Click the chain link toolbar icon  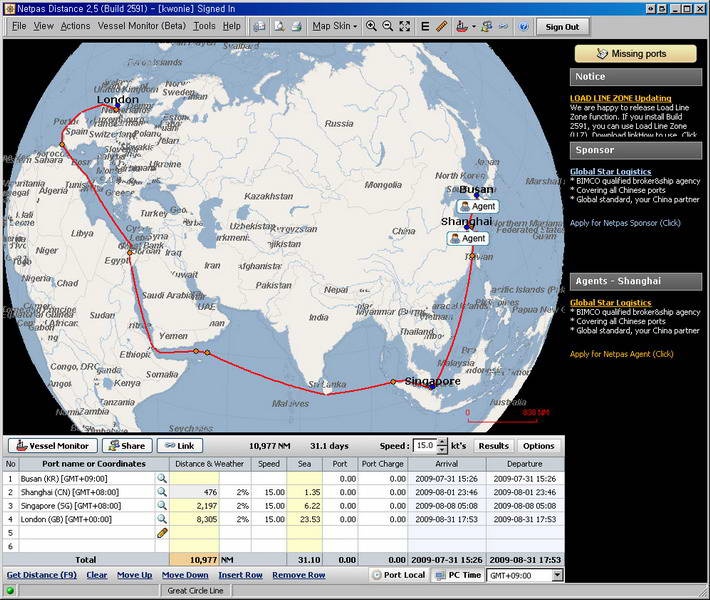(x=503, y=26)
